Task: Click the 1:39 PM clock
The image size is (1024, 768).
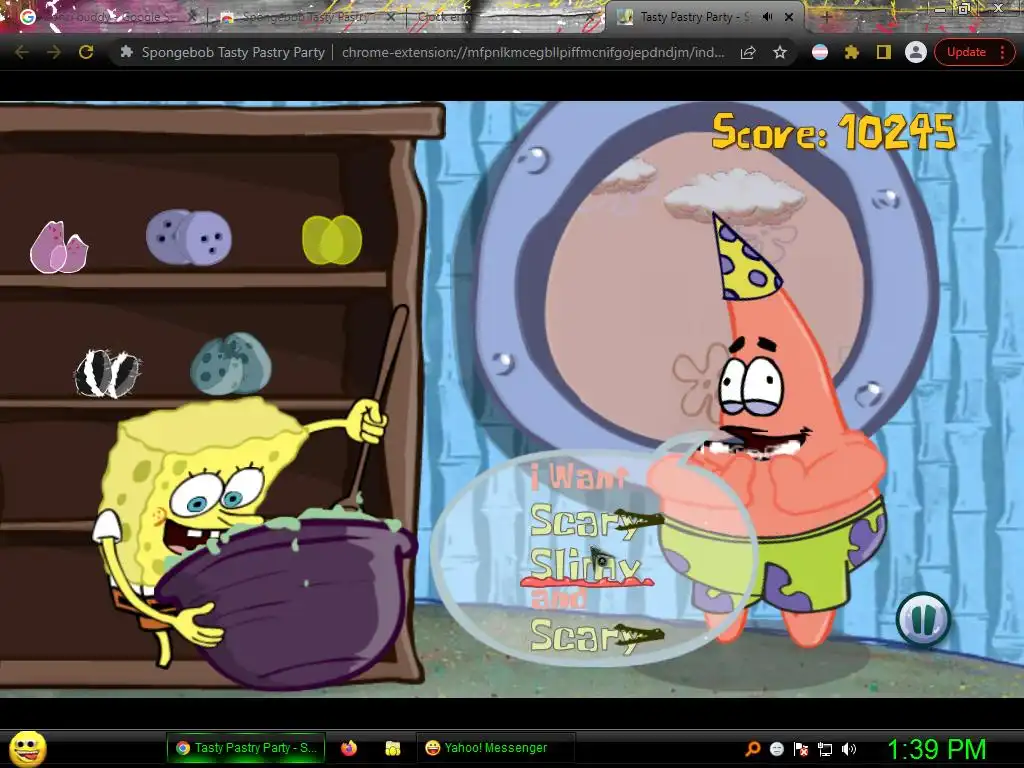Action: tap(936, 749)
